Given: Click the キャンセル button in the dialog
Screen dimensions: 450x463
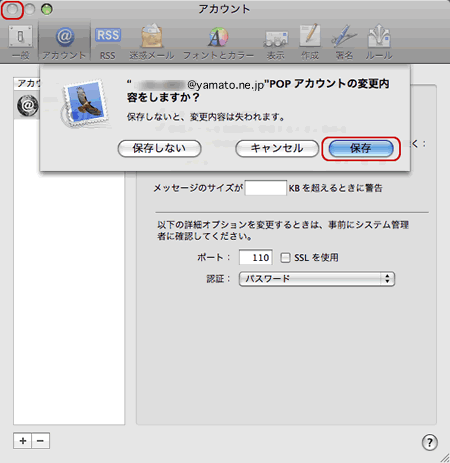Looking at the screenshot, I should coord(277,148).
